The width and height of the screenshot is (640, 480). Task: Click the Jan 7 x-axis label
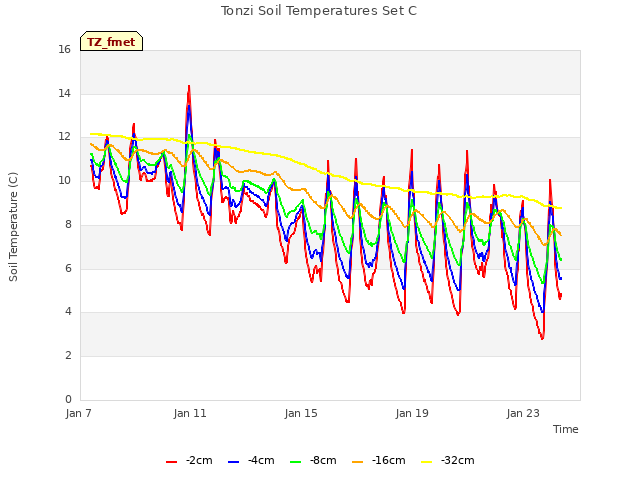78,413
